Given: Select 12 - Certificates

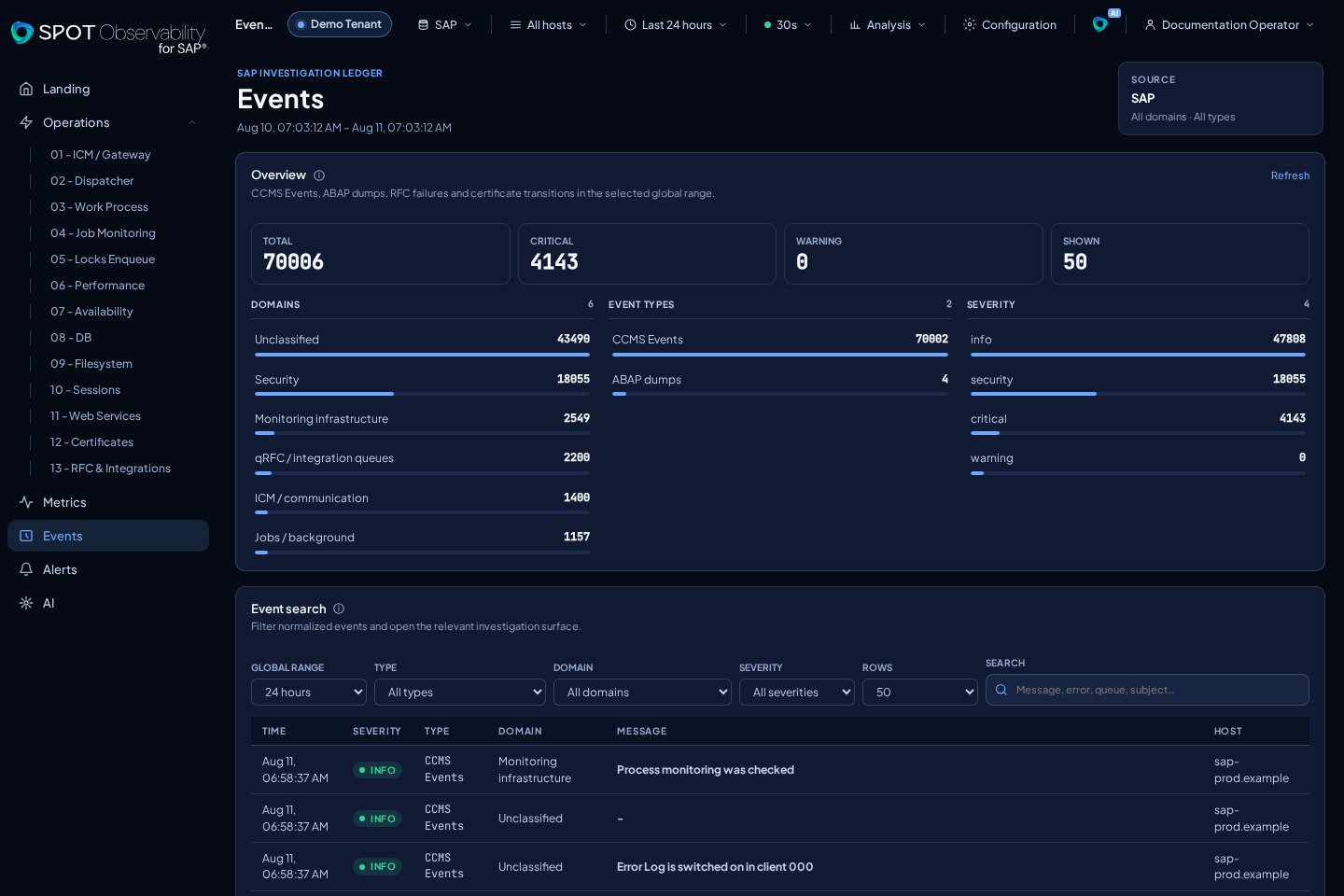Looking at the screenshot, I should (x=92, y=442).
